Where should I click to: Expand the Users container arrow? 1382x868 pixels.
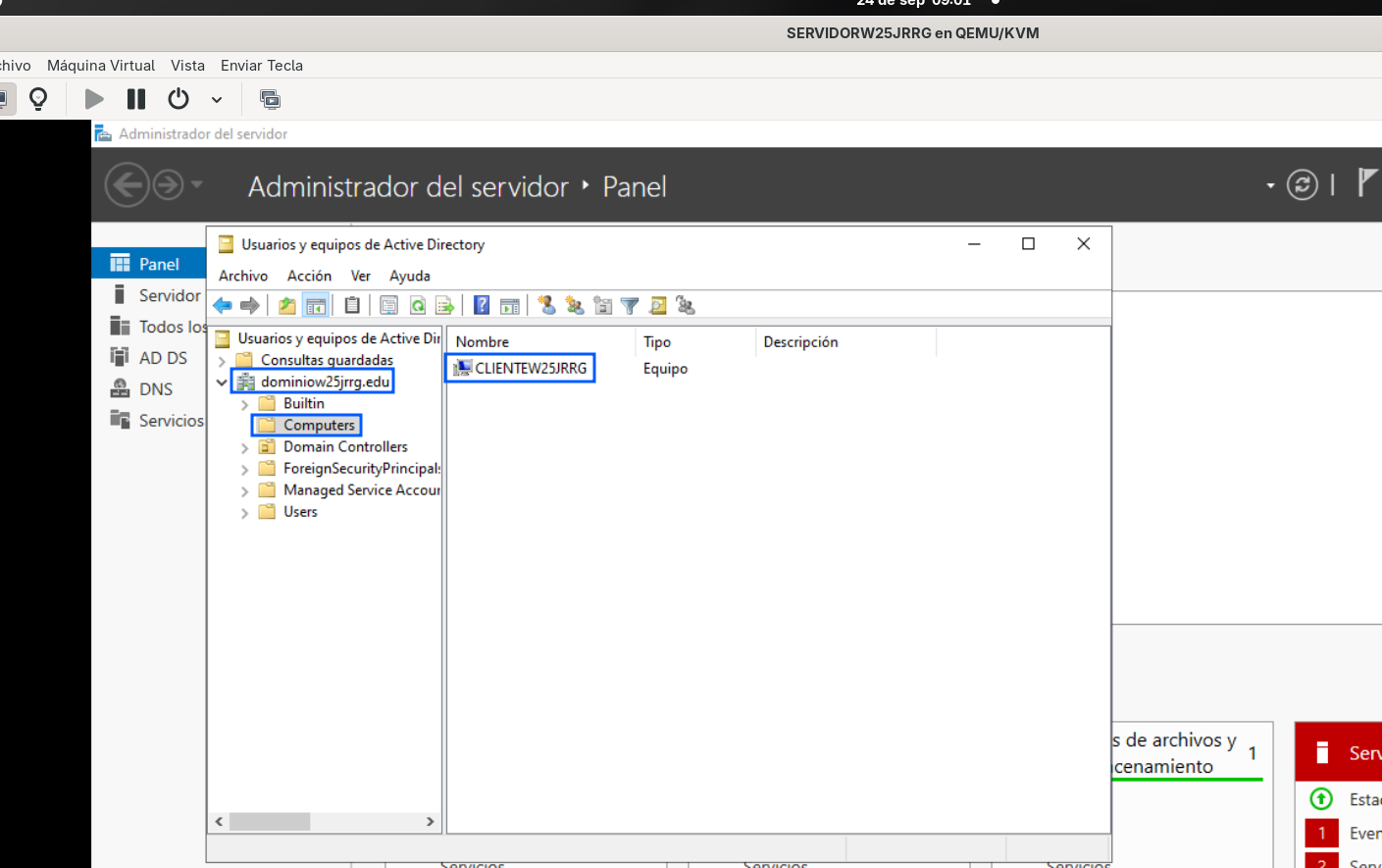(244, 512)
